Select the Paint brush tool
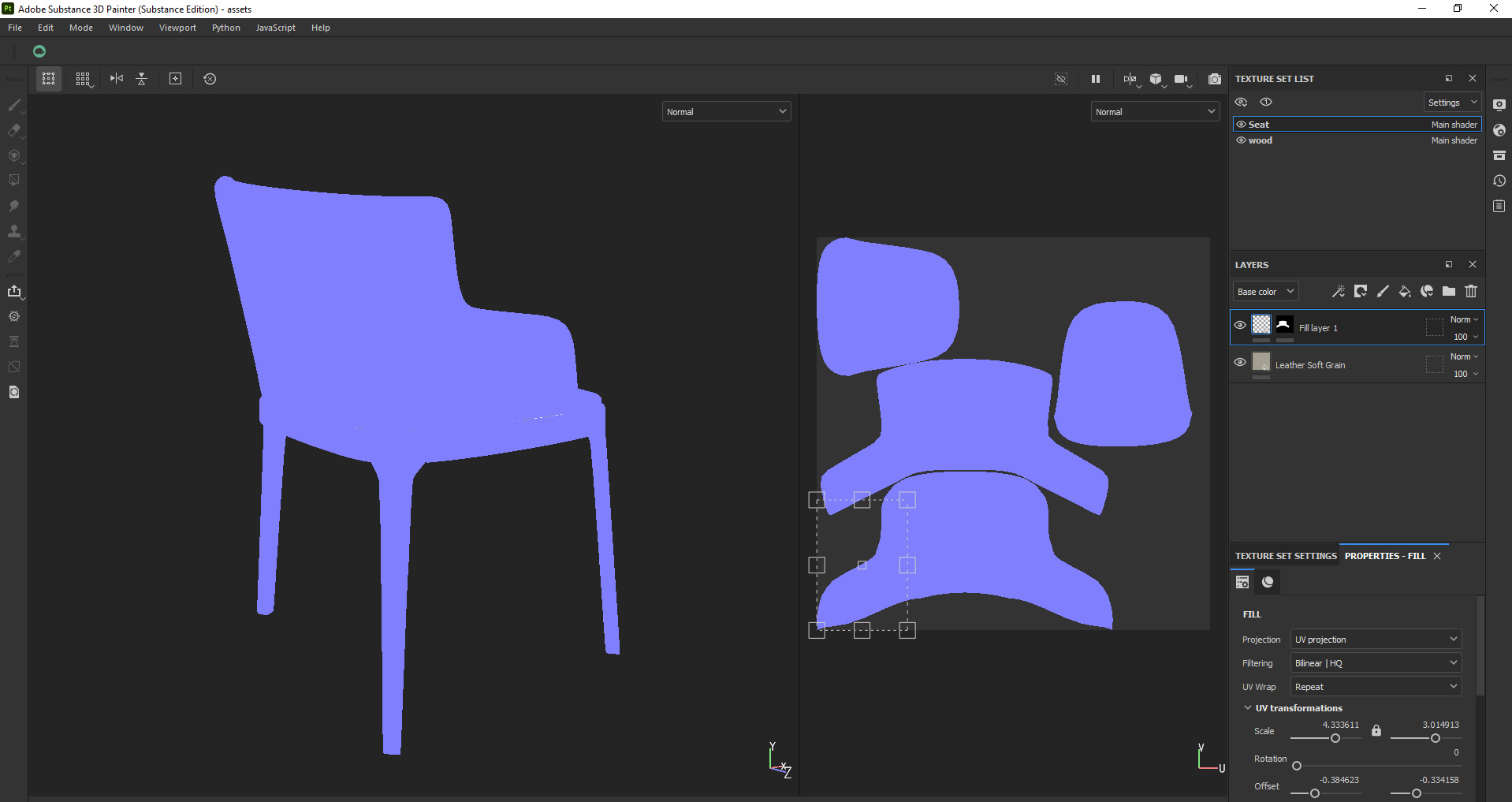 (x=14, y=105)
